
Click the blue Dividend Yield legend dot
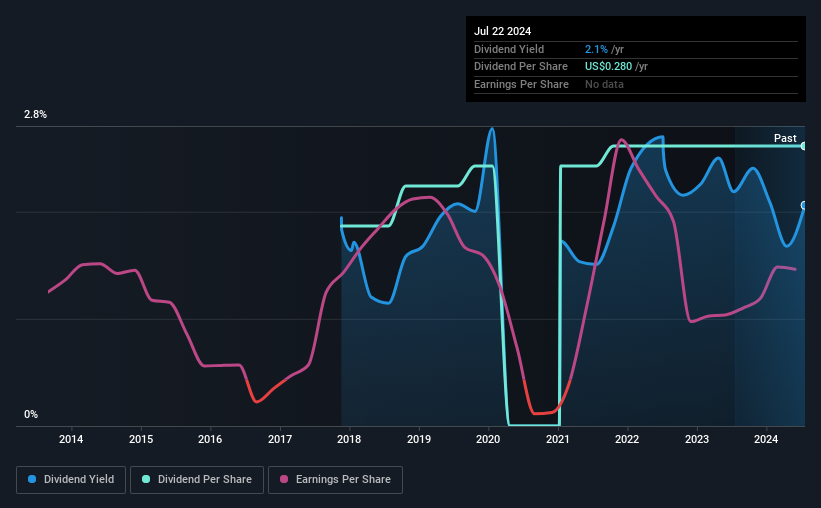click(32, 479)
